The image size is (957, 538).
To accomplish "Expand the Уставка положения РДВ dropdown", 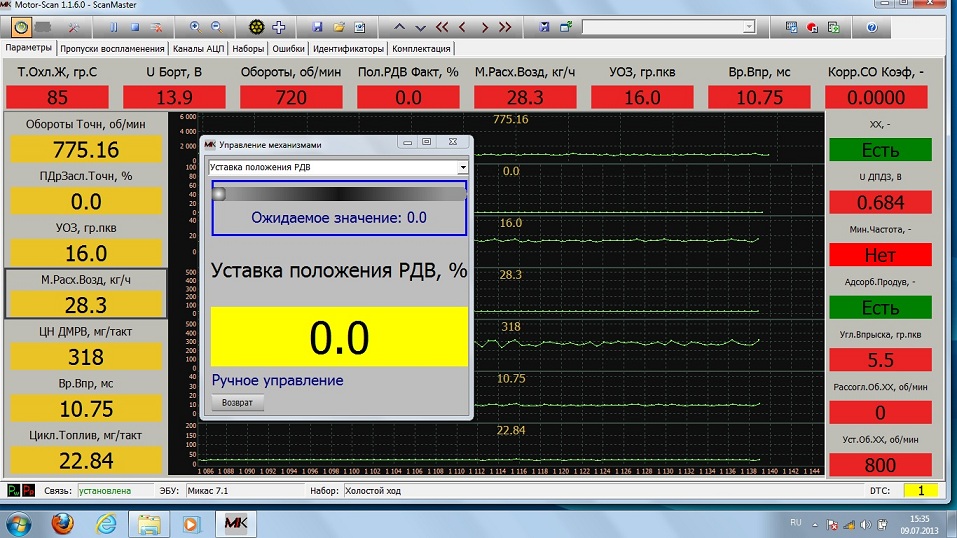I will (x=463, y=167).
